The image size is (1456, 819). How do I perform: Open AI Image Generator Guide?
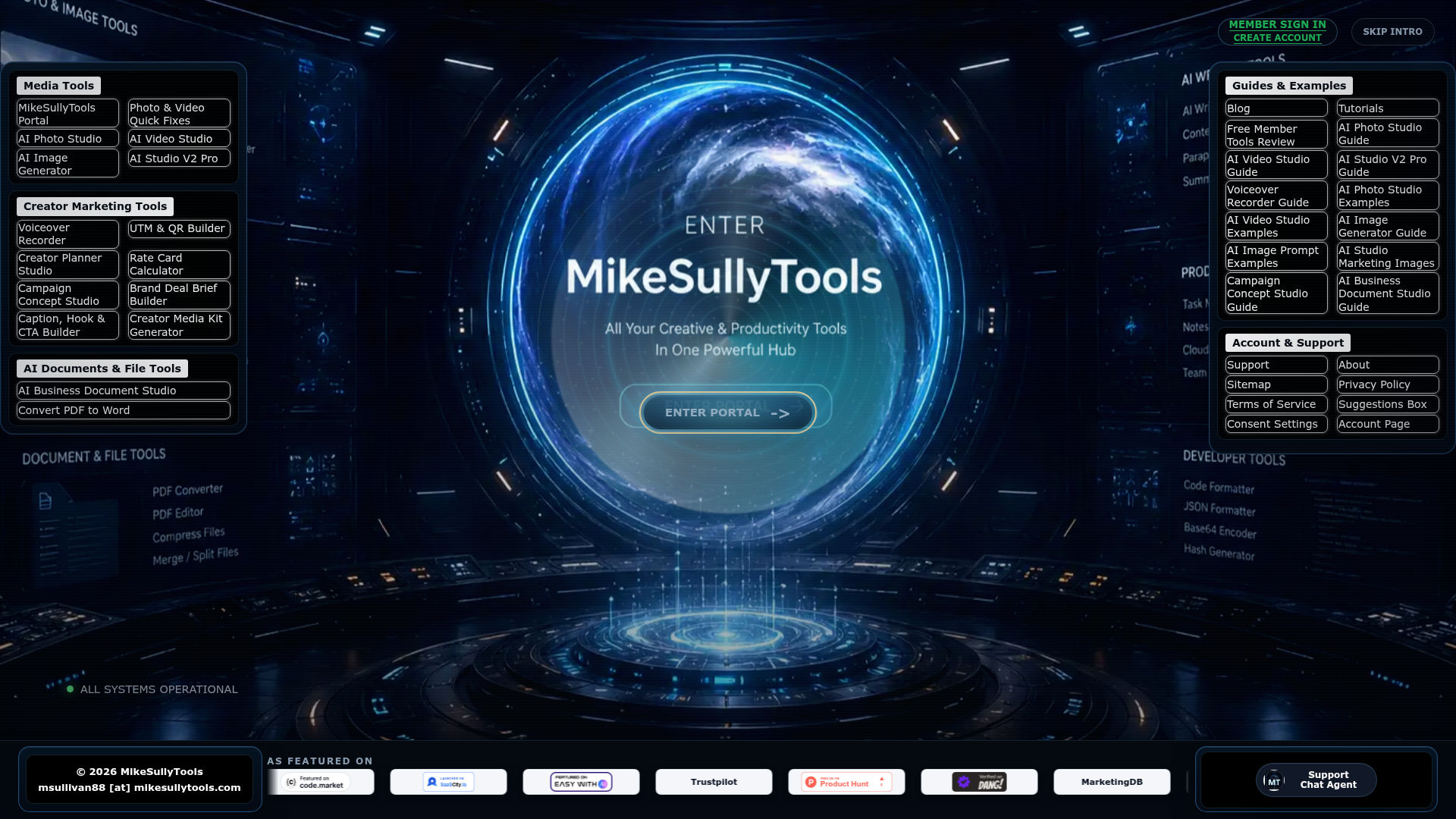[1388, 226]
